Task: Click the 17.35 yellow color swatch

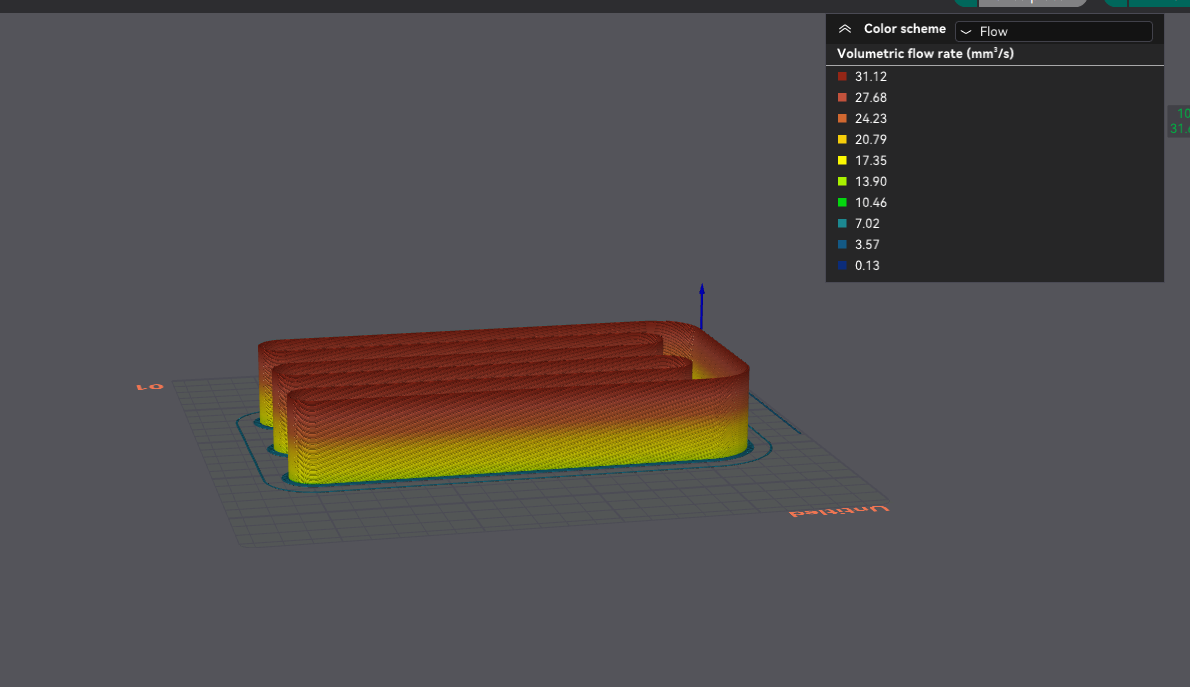Action: point(842,160)
